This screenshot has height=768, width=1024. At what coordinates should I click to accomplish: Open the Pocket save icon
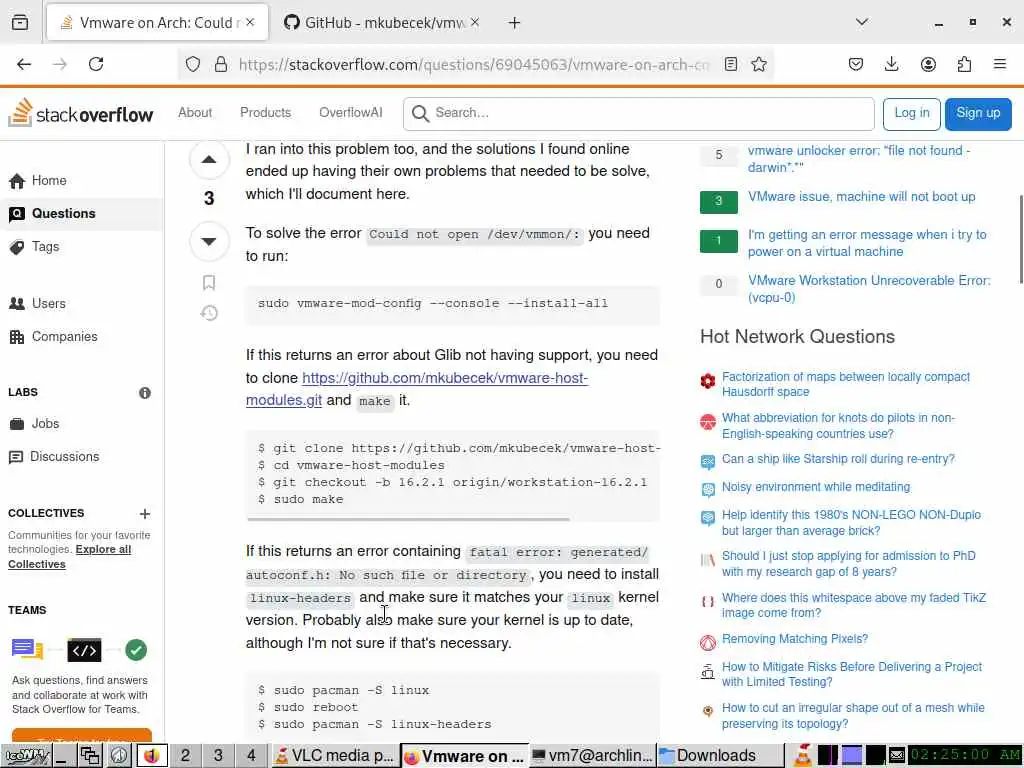click(856, 64)
